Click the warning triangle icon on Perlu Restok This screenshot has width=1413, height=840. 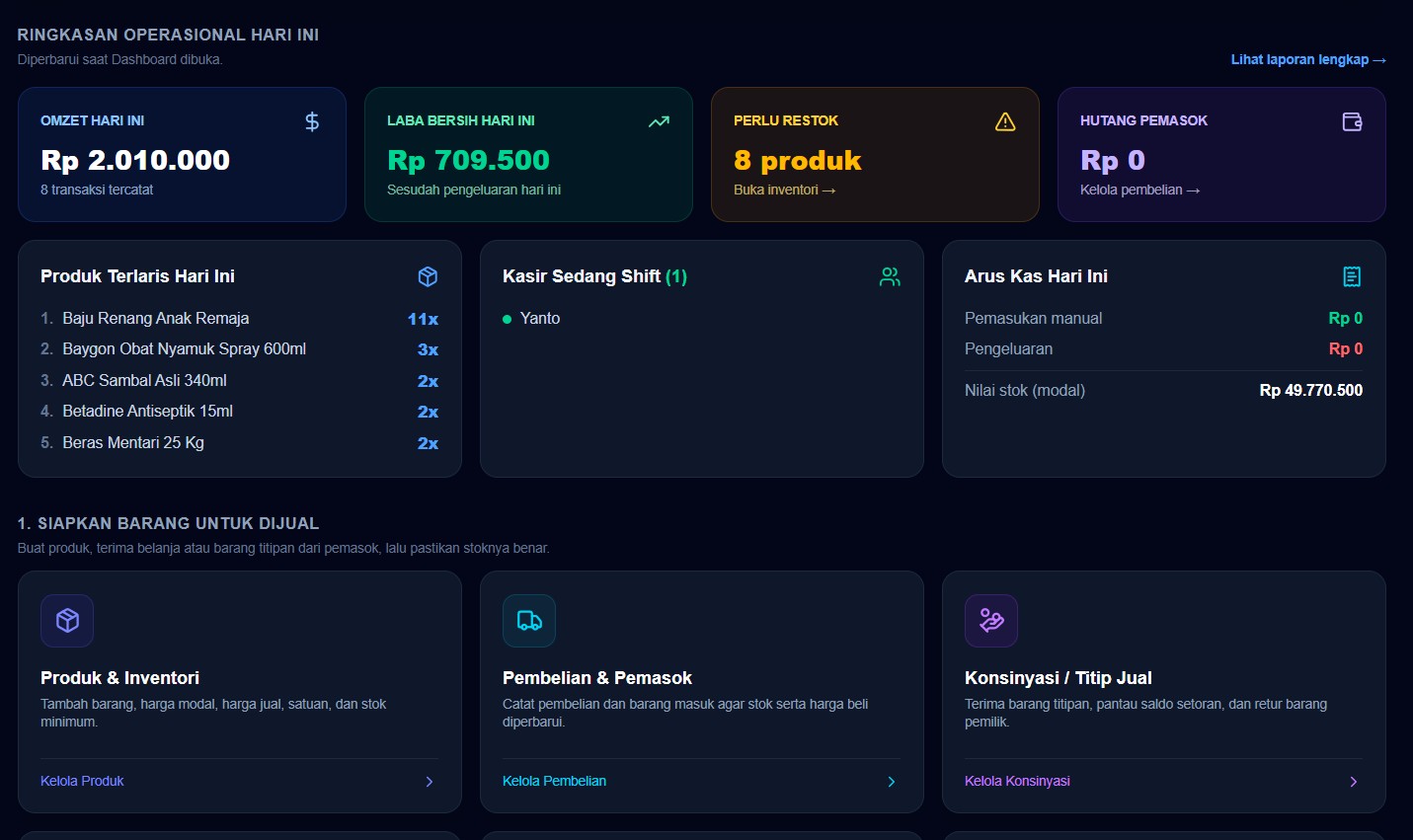1005,121
